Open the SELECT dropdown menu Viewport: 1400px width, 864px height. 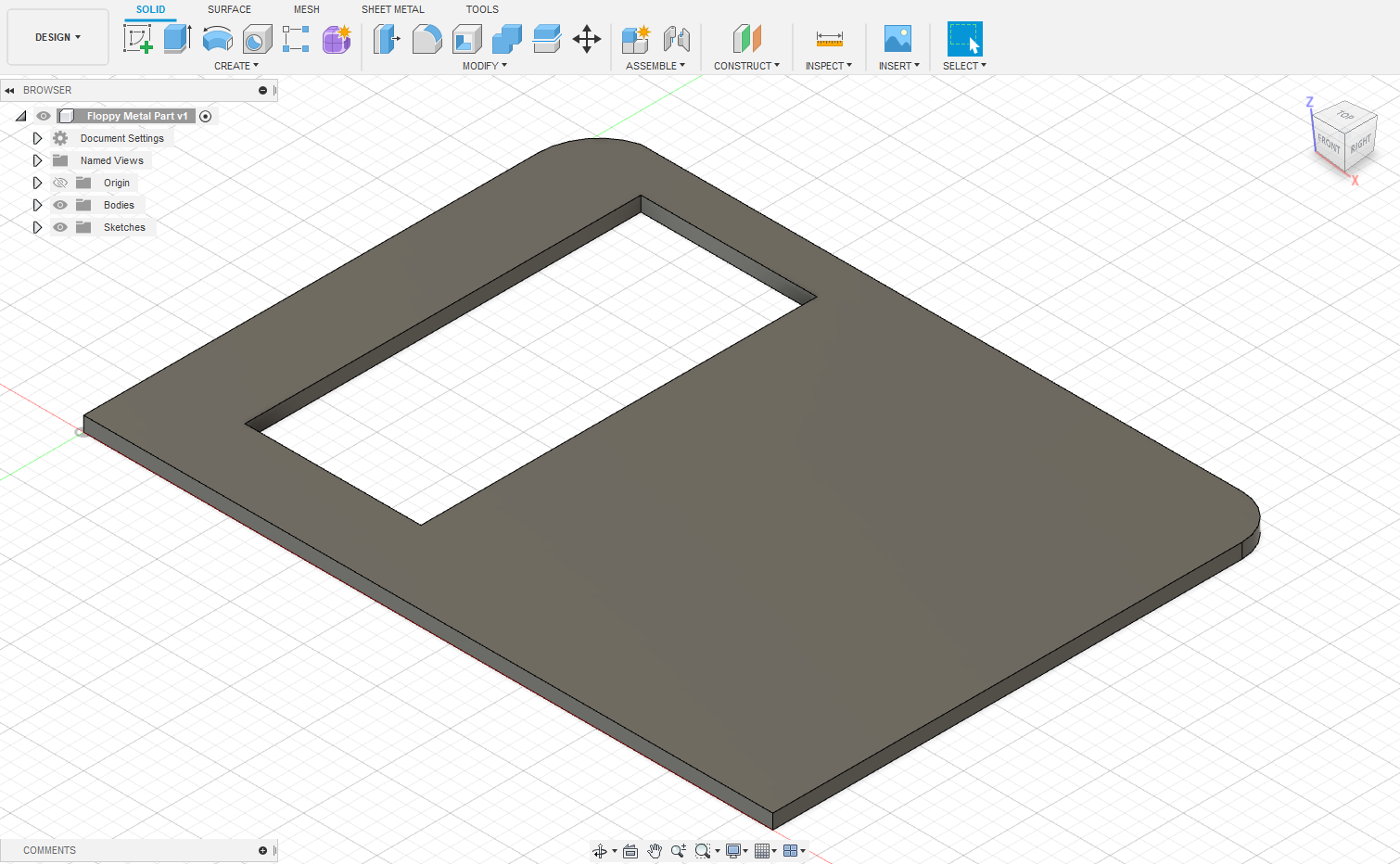[964, 66]
